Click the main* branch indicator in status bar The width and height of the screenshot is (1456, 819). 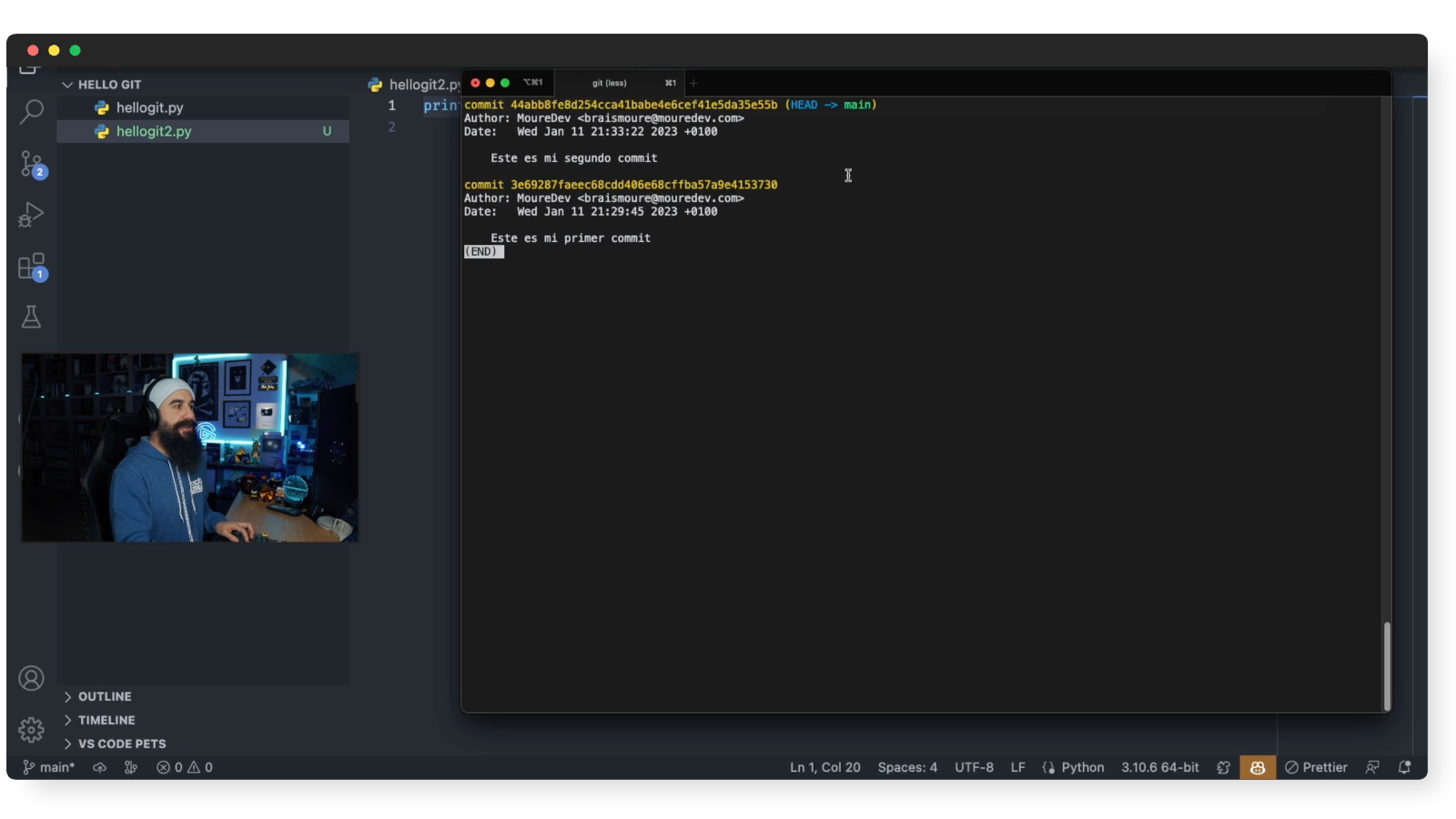point(48,767)
